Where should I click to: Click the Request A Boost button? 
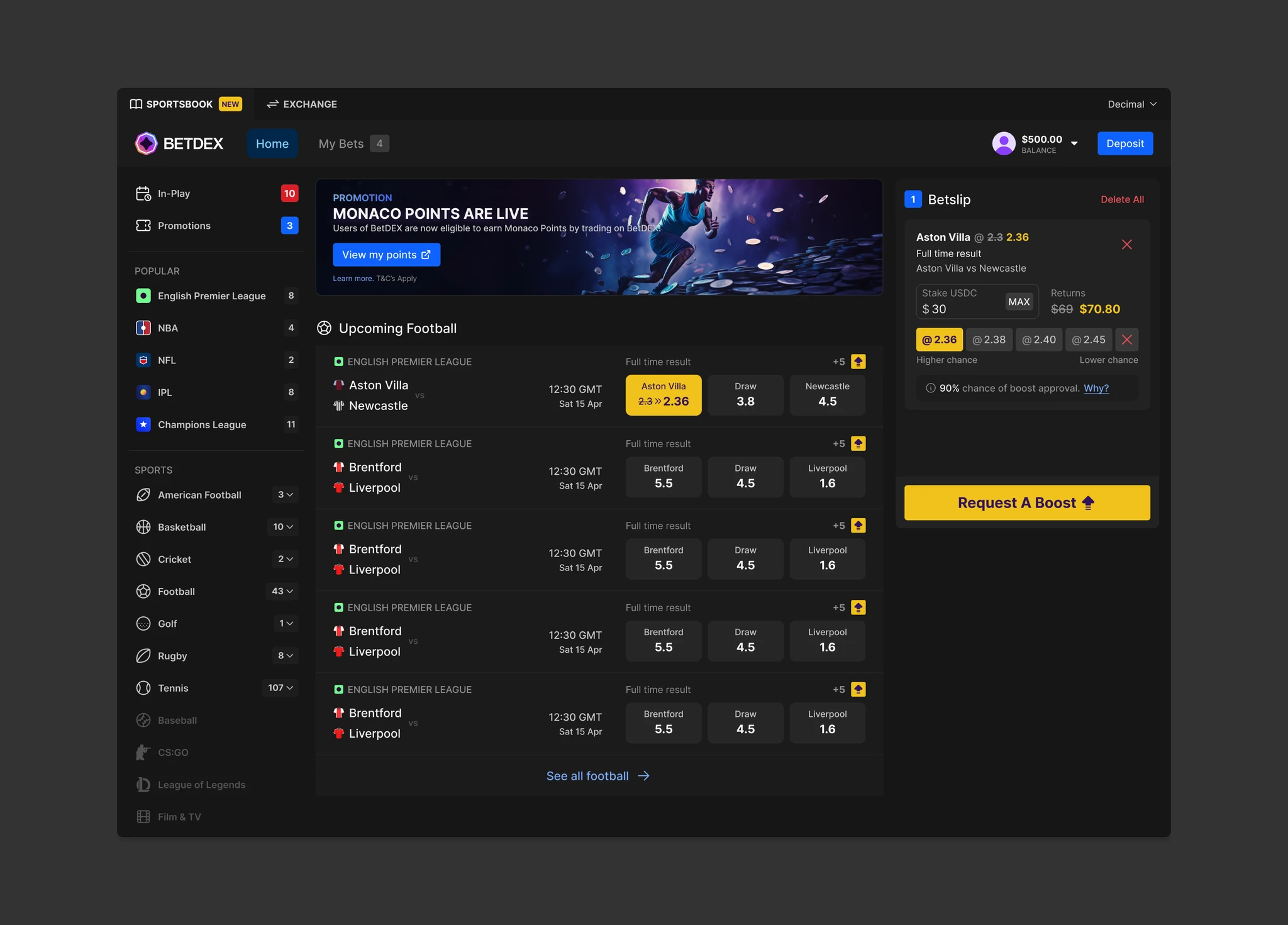pos(1026,502)
